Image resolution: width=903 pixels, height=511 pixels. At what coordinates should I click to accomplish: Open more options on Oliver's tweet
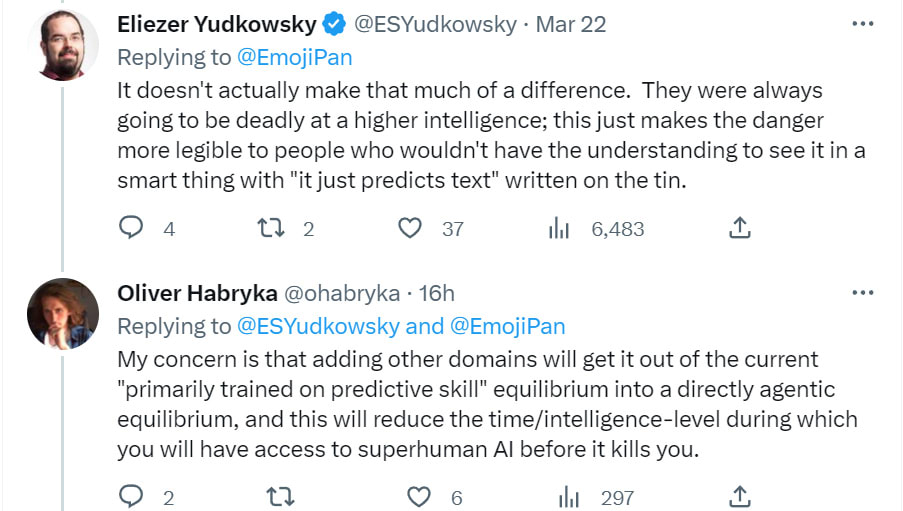(x=862, y=293)
